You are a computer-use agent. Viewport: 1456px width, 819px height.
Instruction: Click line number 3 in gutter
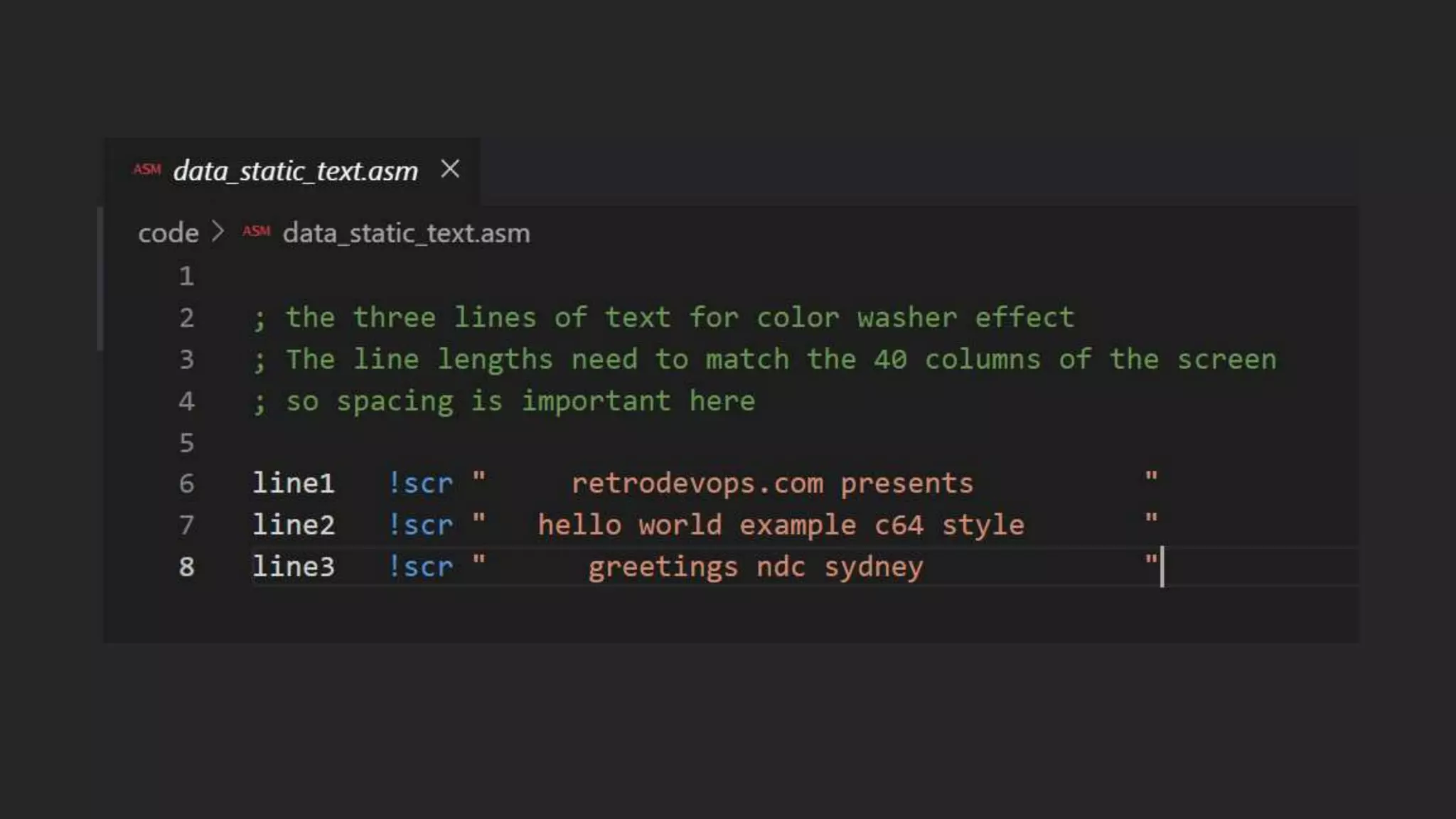click(186, 360)
